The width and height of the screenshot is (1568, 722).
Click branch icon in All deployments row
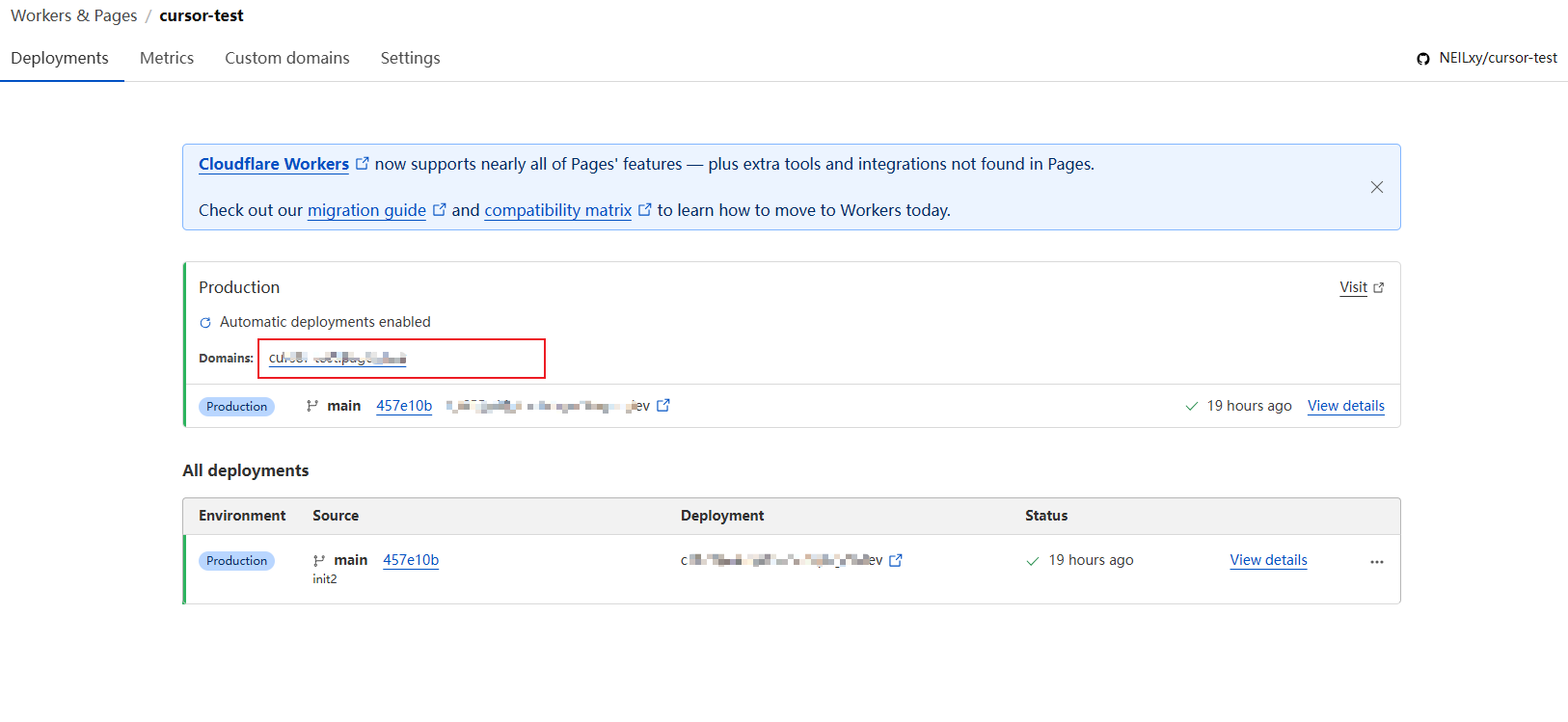(x=319, y=560)
